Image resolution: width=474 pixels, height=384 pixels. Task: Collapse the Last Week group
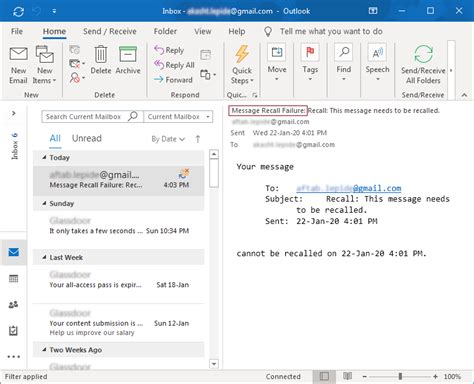(44, 257)
